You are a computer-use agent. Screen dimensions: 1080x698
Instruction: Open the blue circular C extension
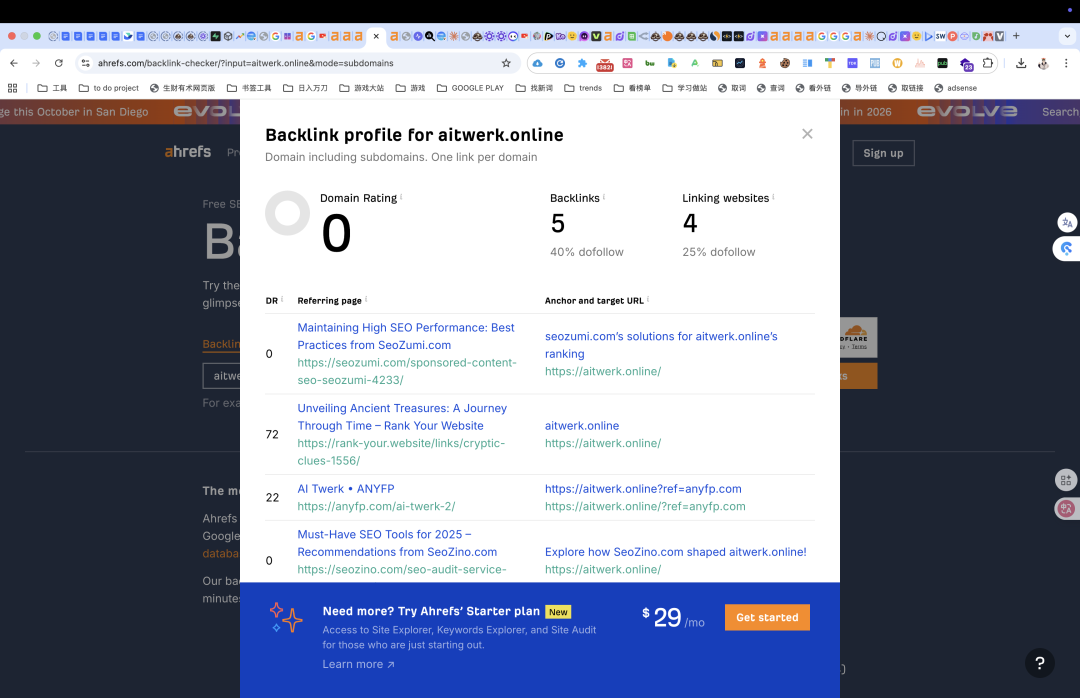point(560,63)
